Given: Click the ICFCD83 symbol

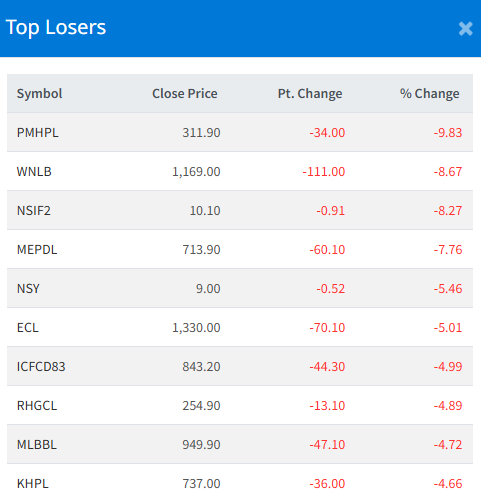Looking at the screenshot, I should (x=41, y=367).
